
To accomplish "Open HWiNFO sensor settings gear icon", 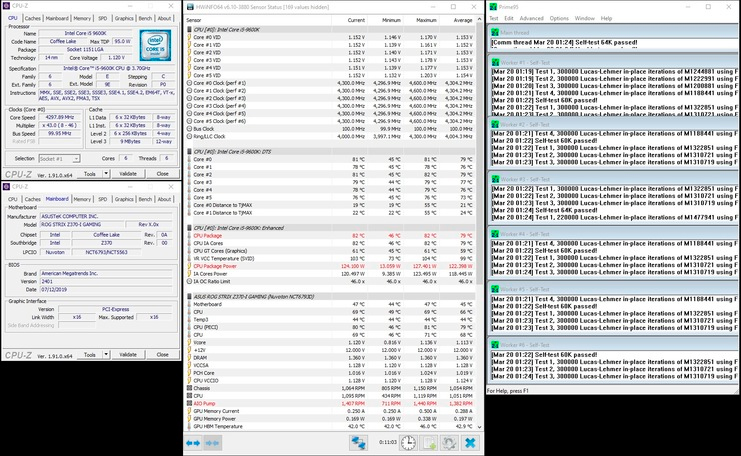I will click(448, 443).
